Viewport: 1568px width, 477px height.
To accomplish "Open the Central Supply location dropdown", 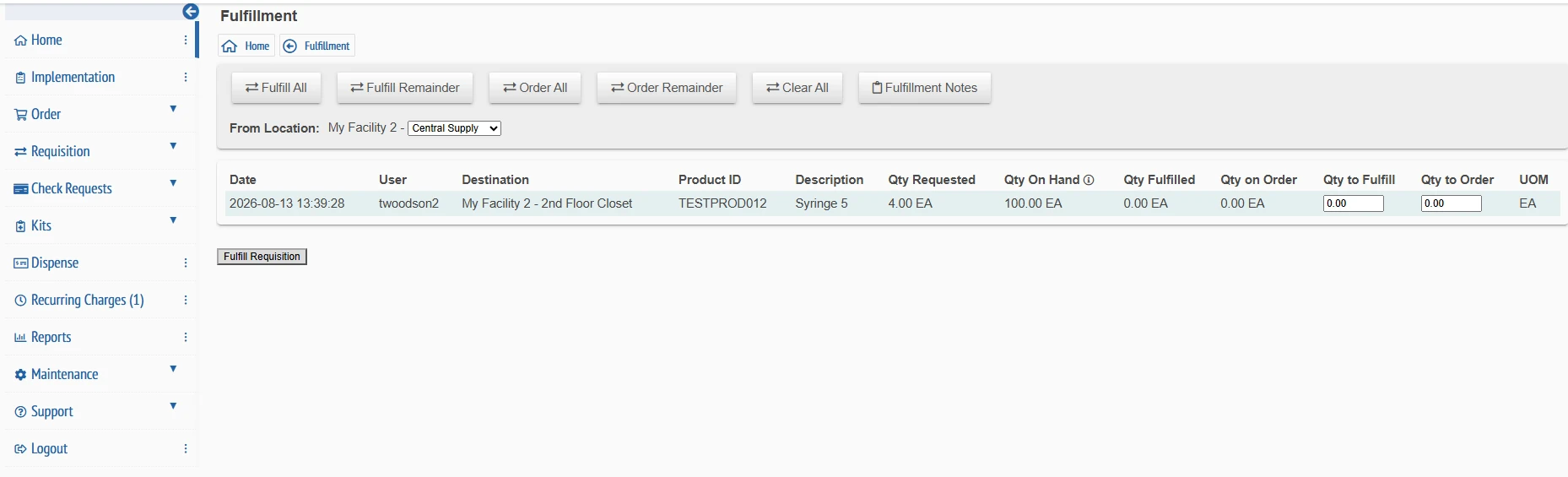I will pos(454,128).
